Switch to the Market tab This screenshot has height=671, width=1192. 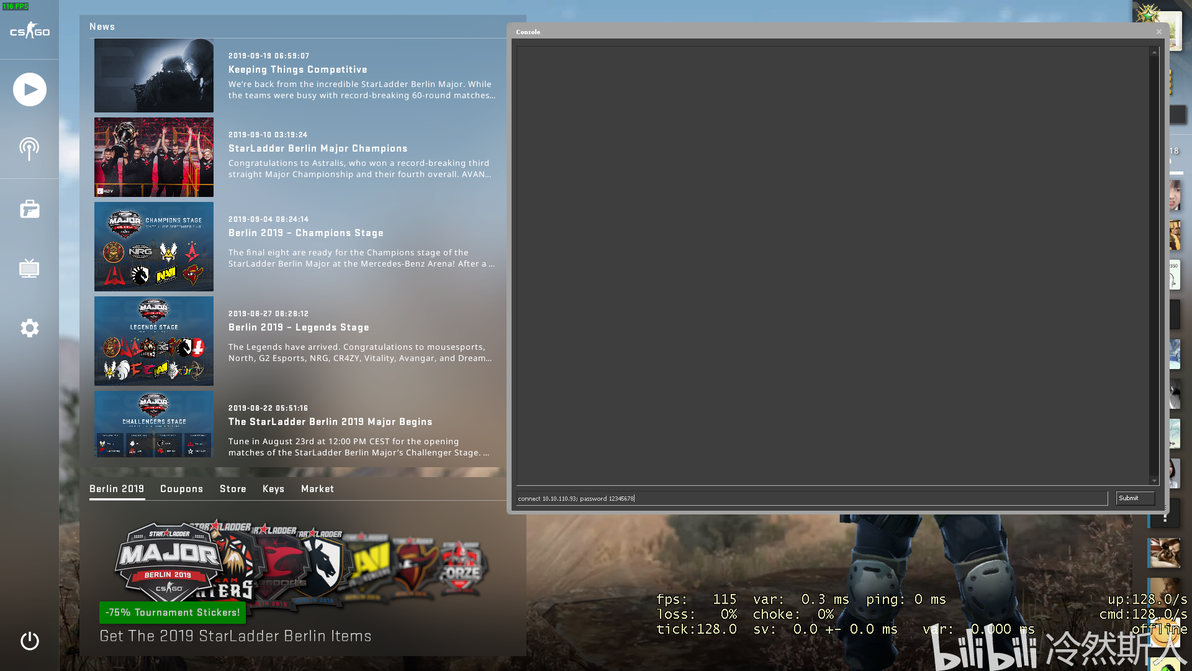pyautogui.click(x=317, y=489)
